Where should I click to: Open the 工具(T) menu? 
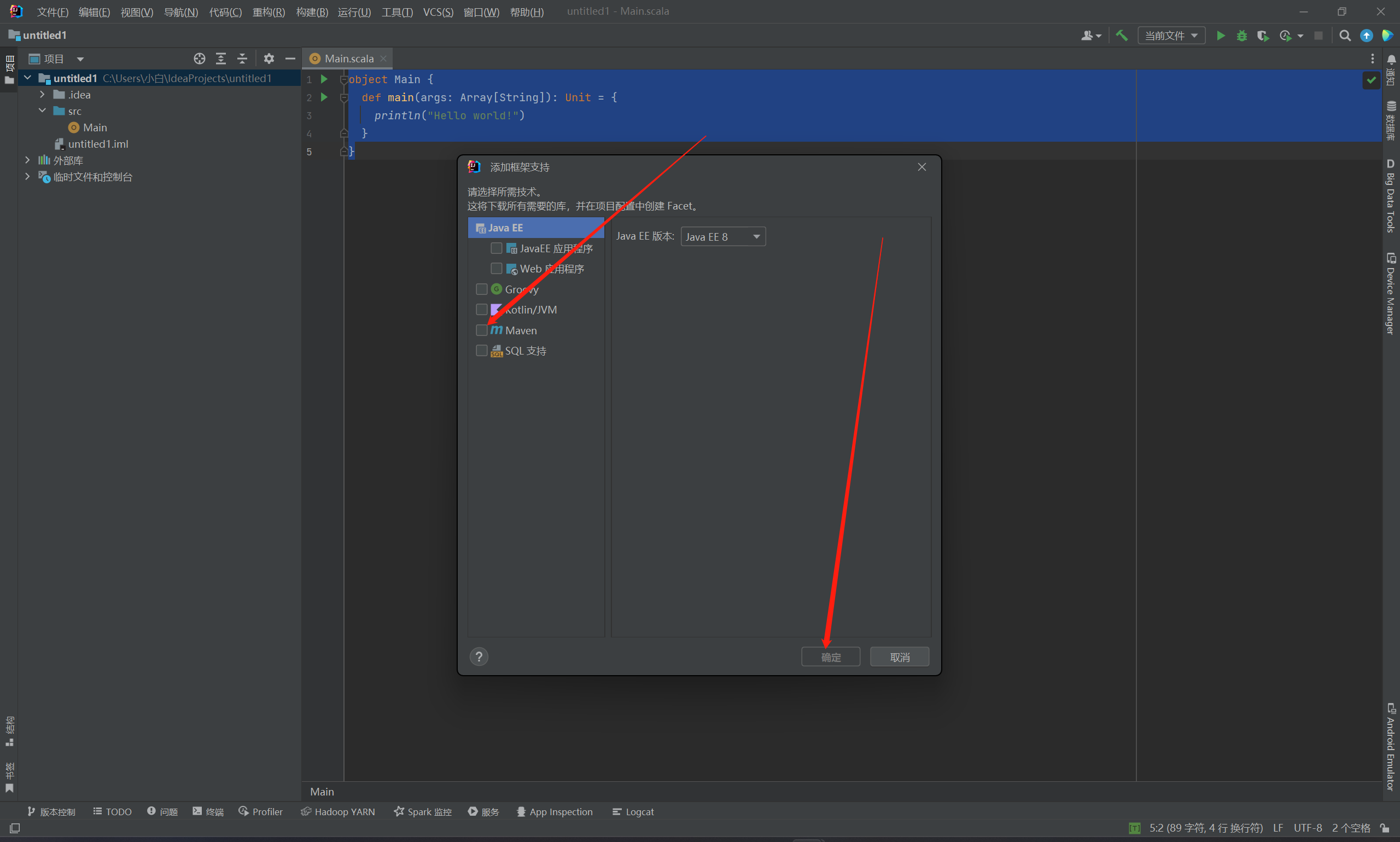click(396, 12)
